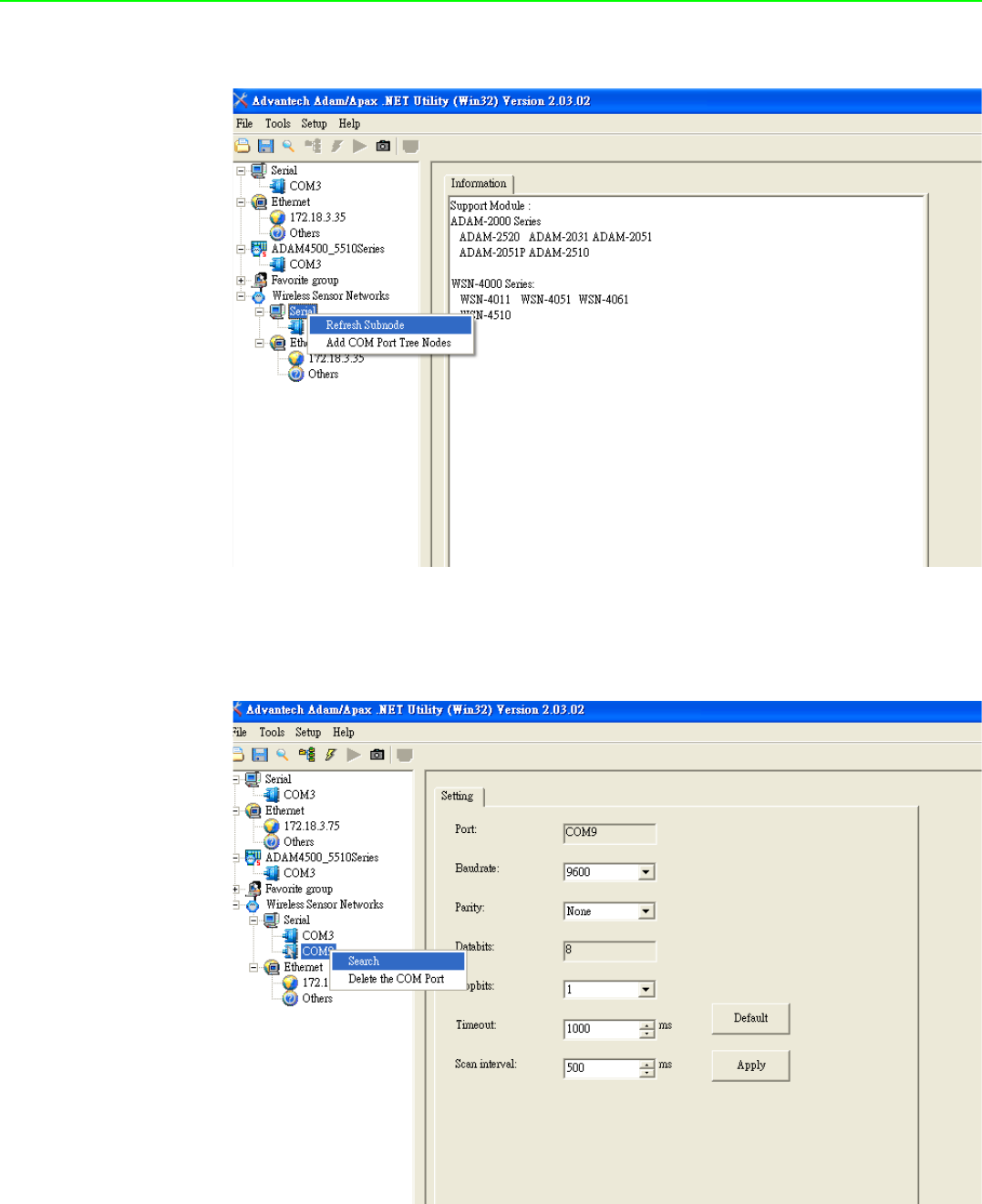Click Wireless Sensor Networks icon in Setting window
Screen dimensions: 982x1204
[253, 905]
